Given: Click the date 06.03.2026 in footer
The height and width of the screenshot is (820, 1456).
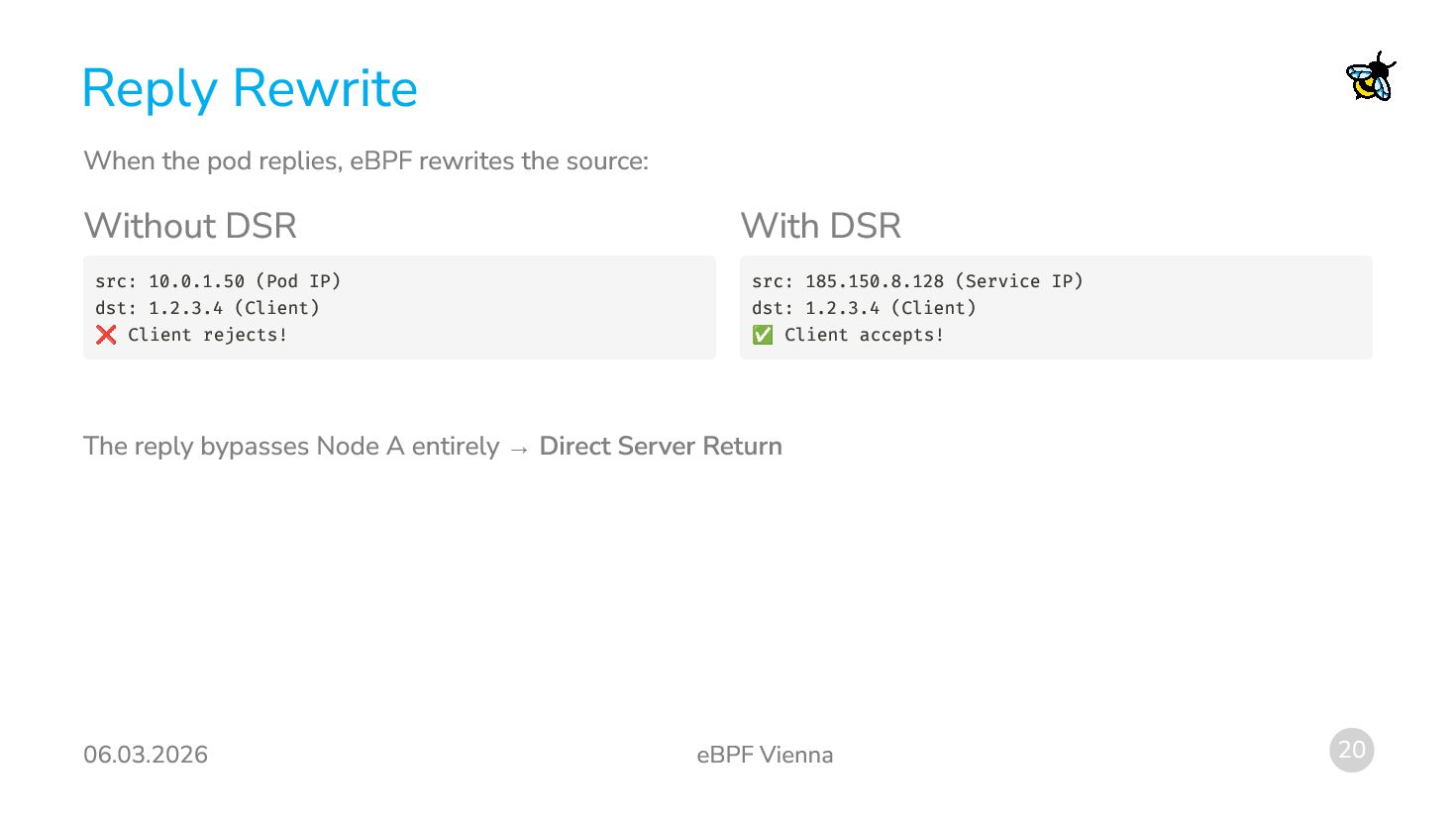Looking at the screenshot, I should point(146,755).
